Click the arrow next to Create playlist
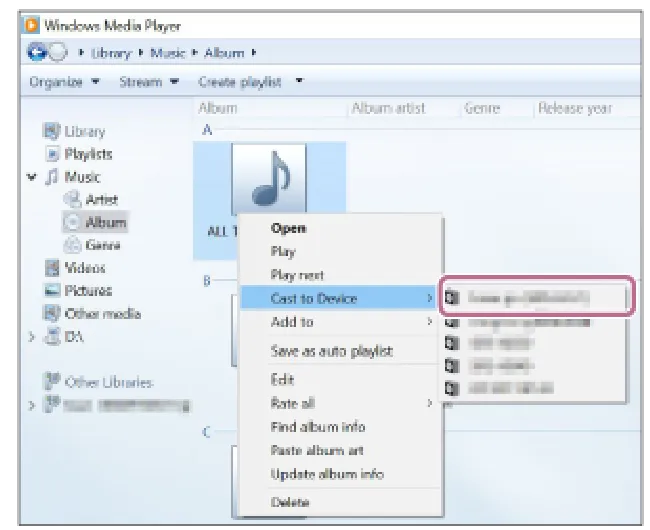The height and width of the screenshot is (530, 650). 299,81
